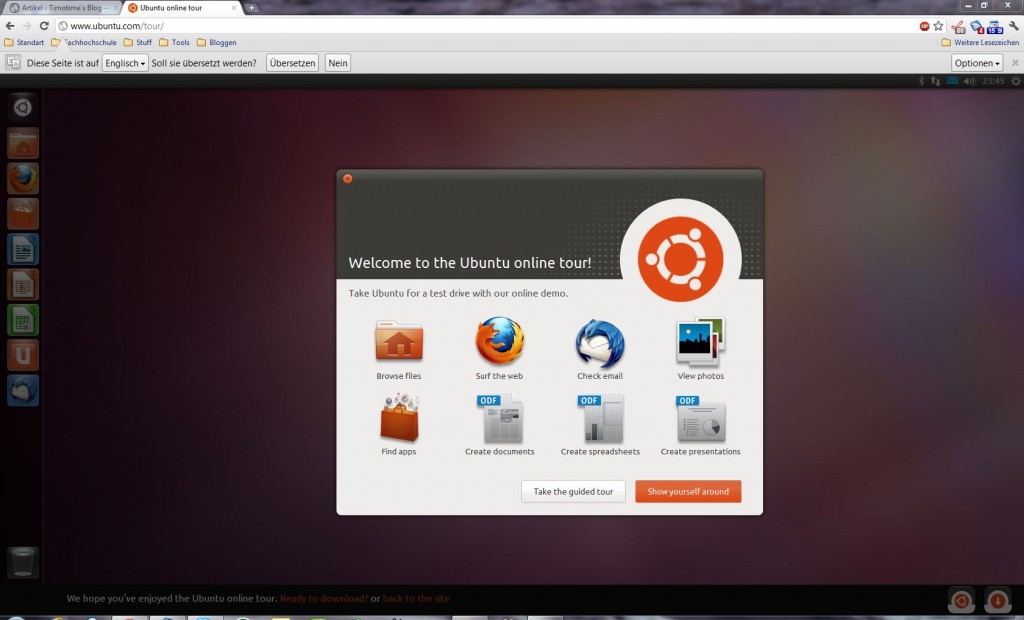Open the Trash in the launcher
Image resolution: width=1024 pixels, height=620 pixels.
point(23,562)
